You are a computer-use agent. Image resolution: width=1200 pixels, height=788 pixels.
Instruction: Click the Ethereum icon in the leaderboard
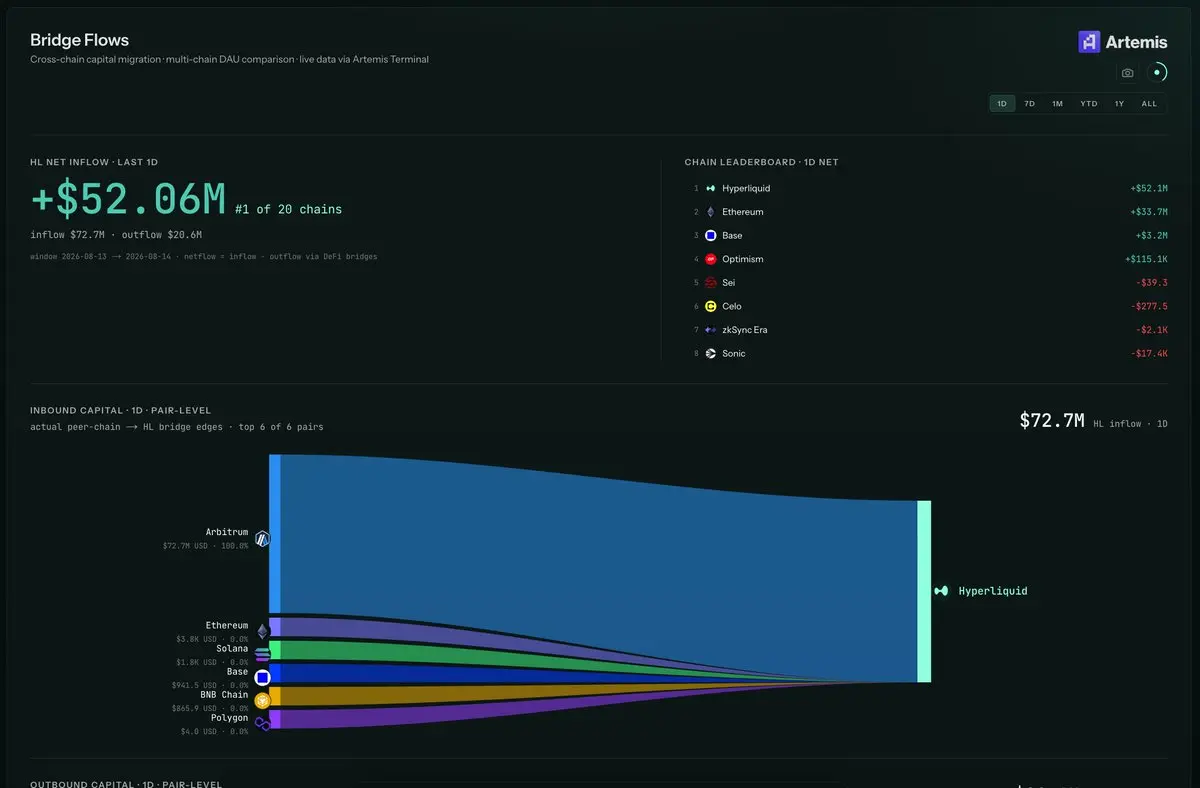[x=711, y=212]
